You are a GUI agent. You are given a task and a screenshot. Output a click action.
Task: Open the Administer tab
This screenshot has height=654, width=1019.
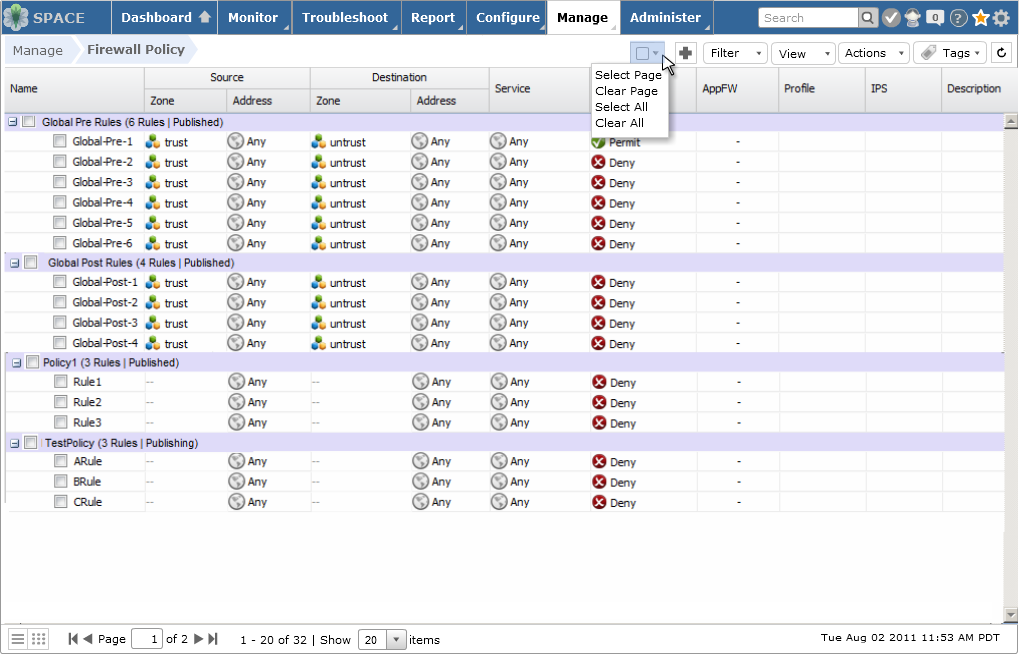[x=665, y=18]
